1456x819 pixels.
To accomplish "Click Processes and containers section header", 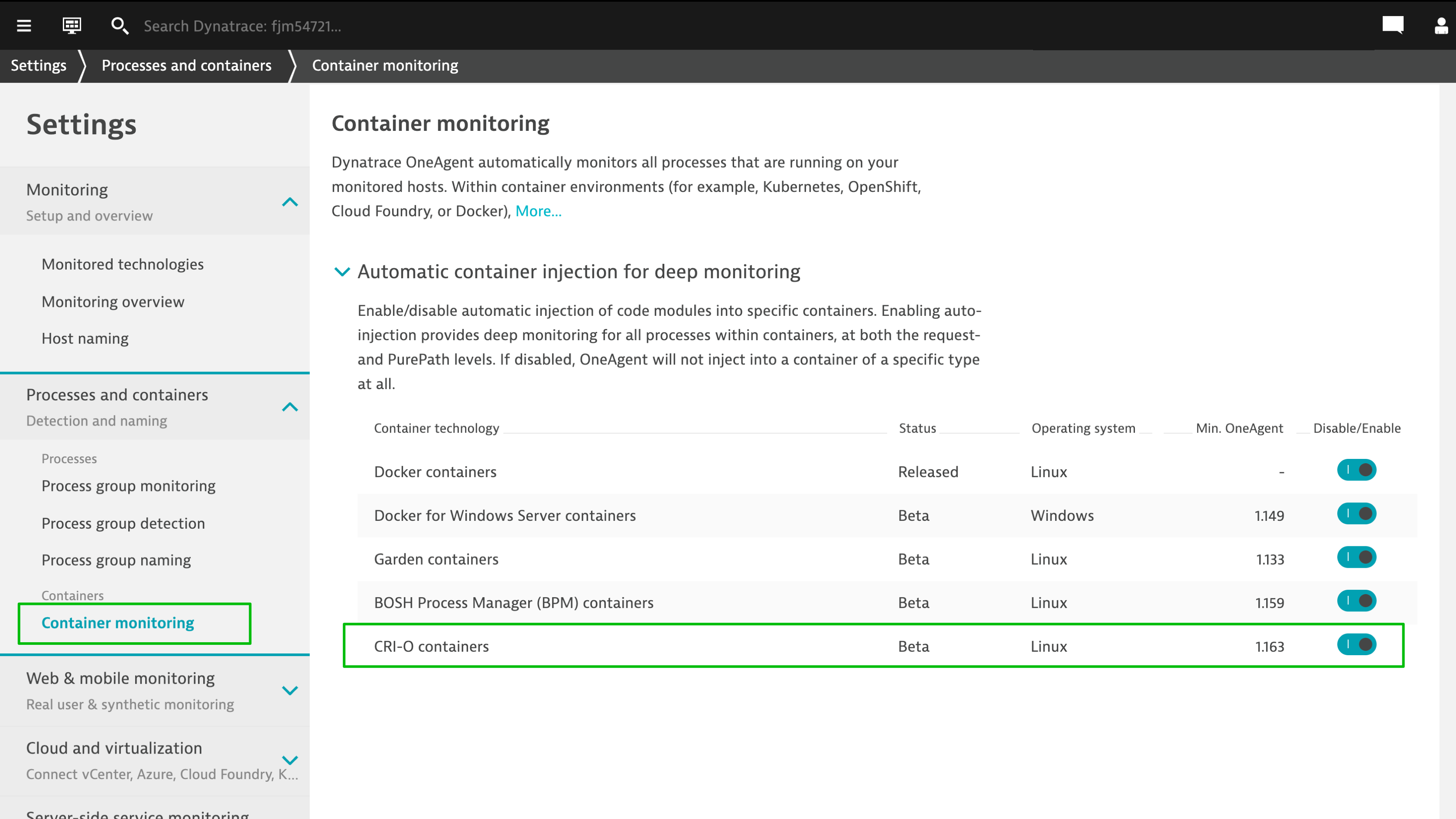I will pos(155,407).
